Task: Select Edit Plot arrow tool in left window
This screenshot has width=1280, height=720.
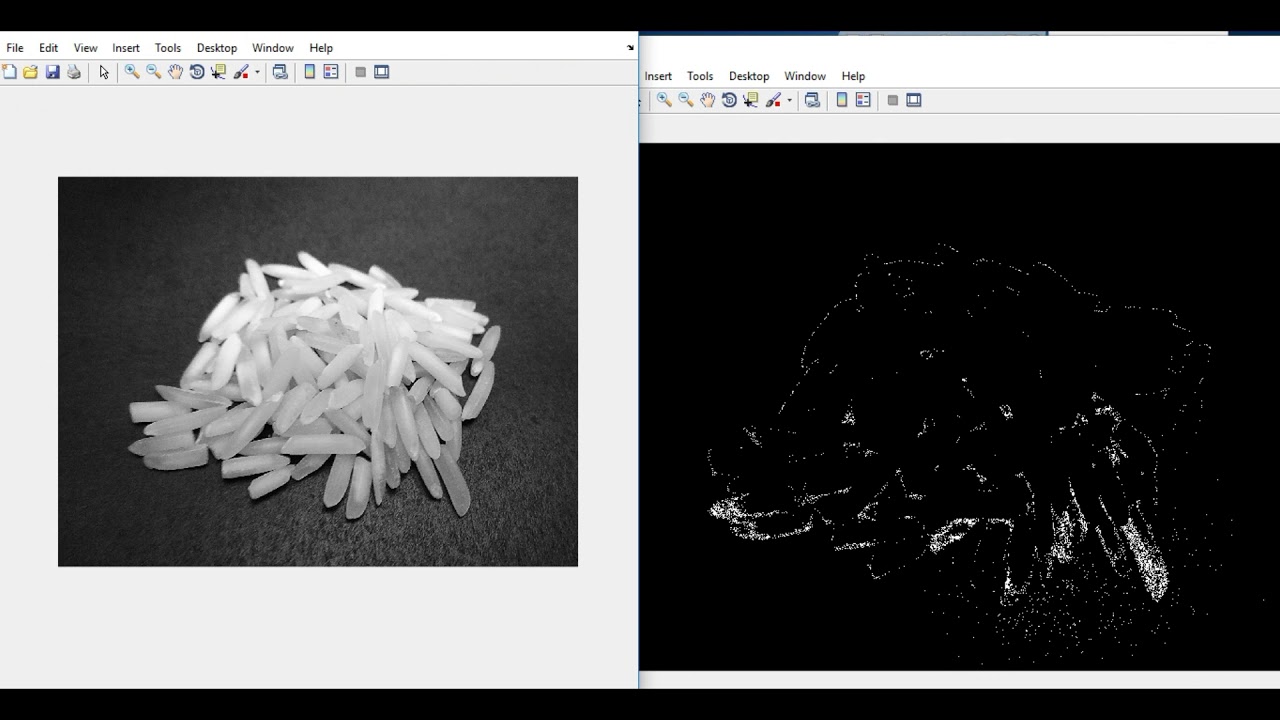Action: (103, 72)
